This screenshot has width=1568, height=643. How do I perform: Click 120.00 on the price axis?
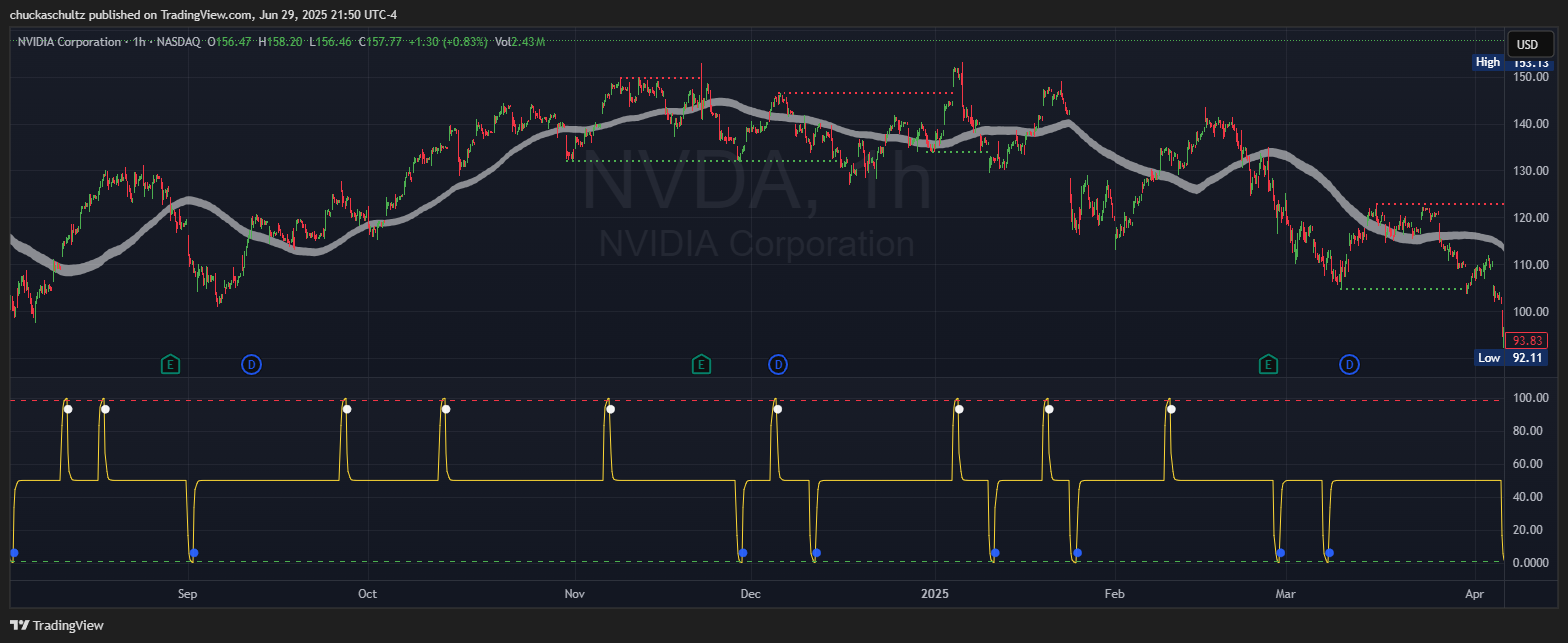pos(1530,218)
